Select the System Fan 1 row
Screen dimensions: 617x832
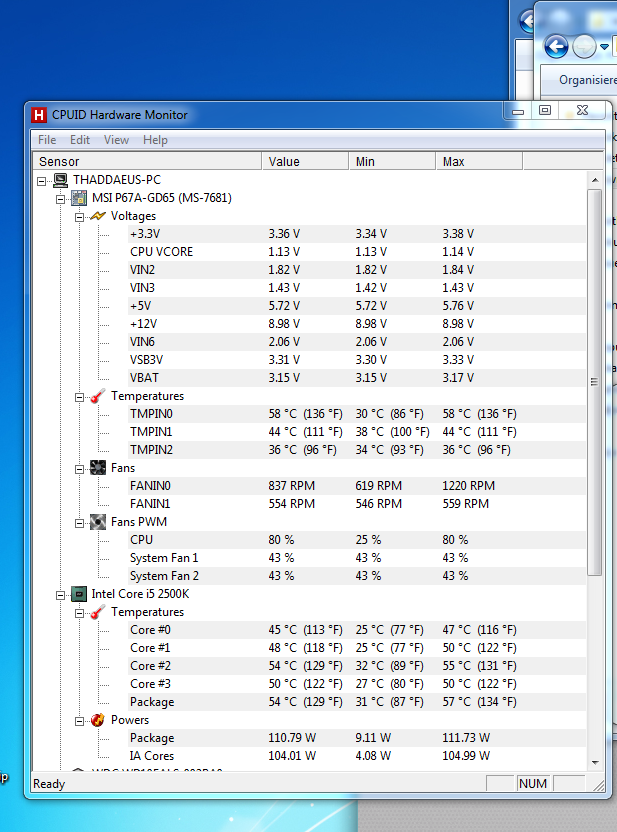click(358, 558)
